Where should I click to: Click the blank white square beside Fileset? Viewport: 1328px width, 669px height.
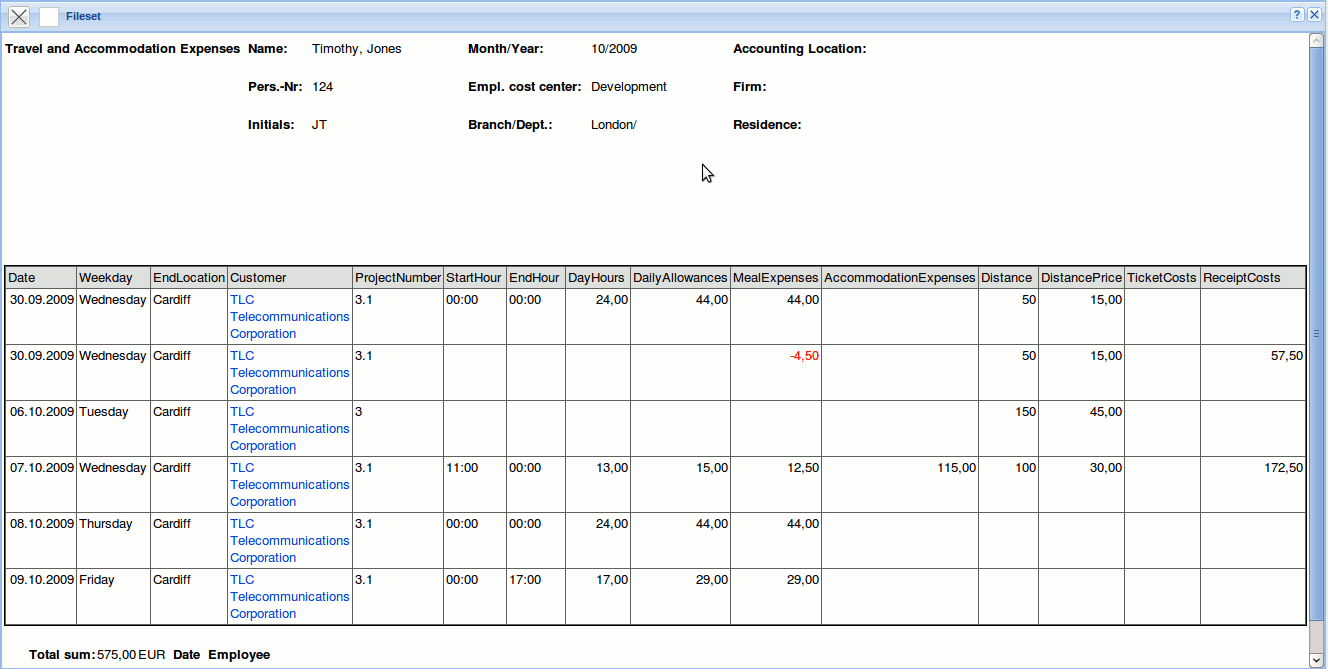[49, 17]
